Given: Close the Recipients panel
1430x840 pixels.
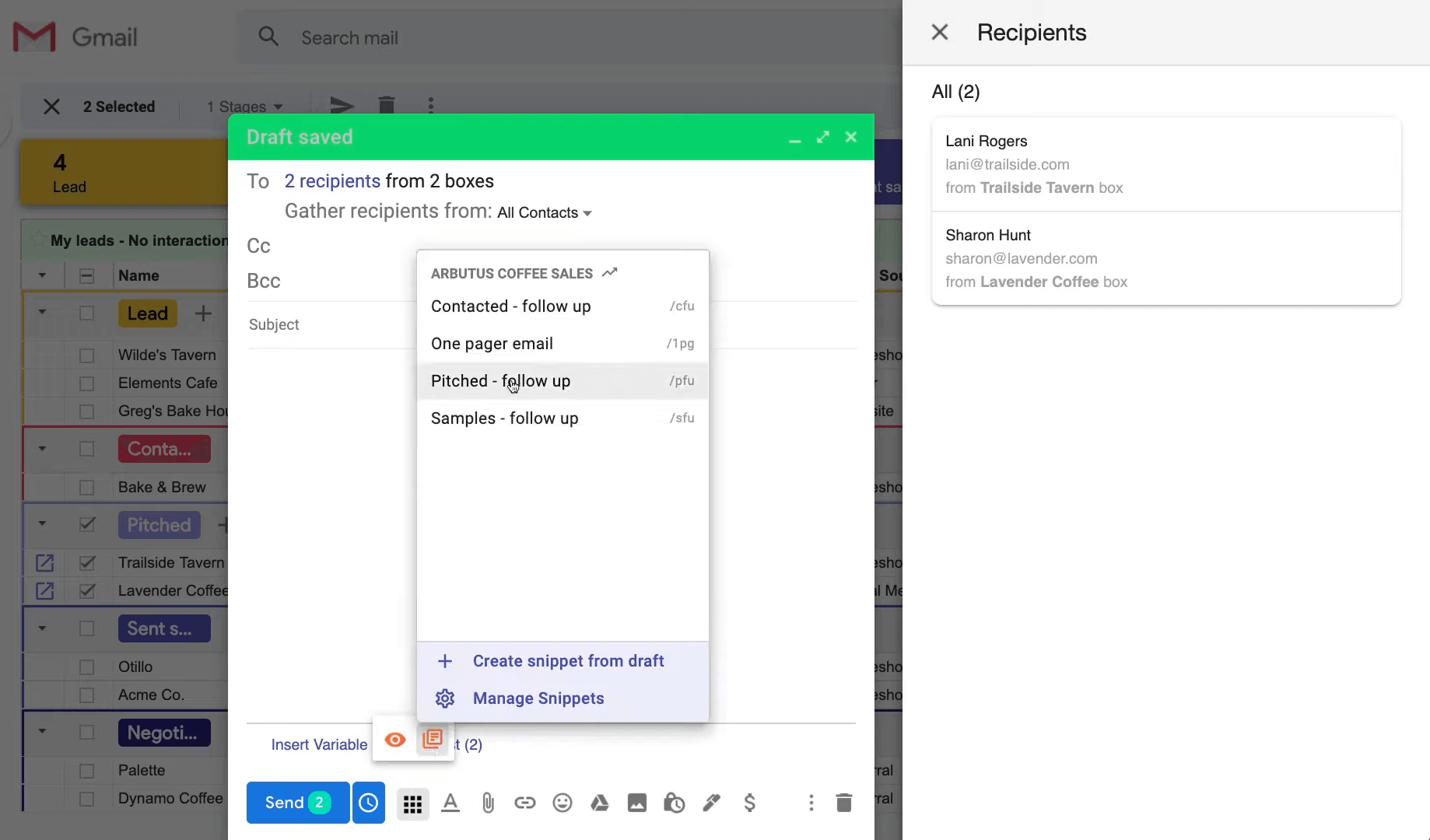Looking at the screenshot, I should tap(940, 32).
